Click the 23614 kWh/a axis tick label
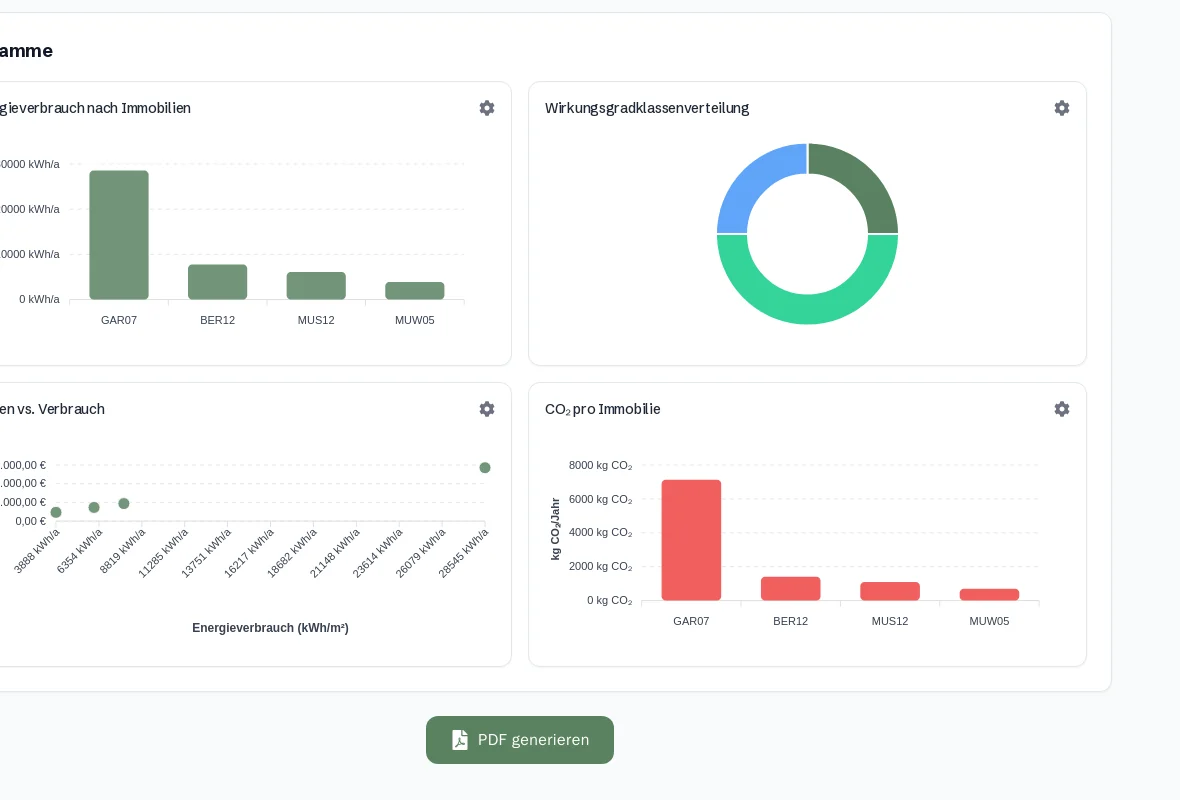 click(379, 553)
